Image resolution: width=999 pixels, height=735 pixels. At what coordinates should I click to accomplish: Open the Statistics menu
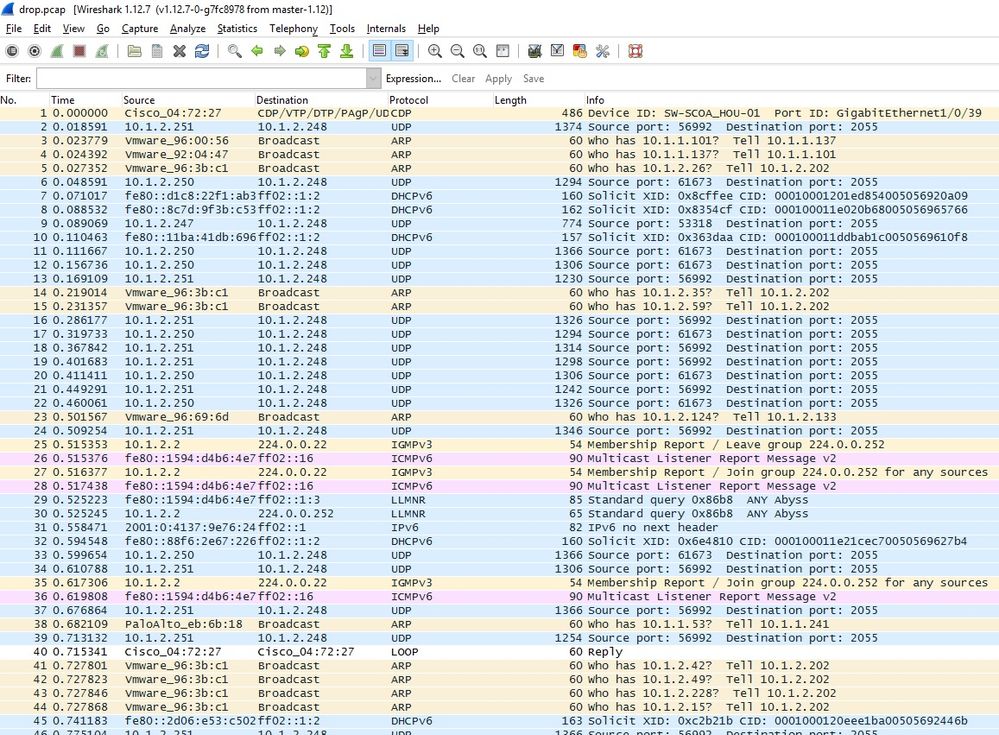(237, 29)
